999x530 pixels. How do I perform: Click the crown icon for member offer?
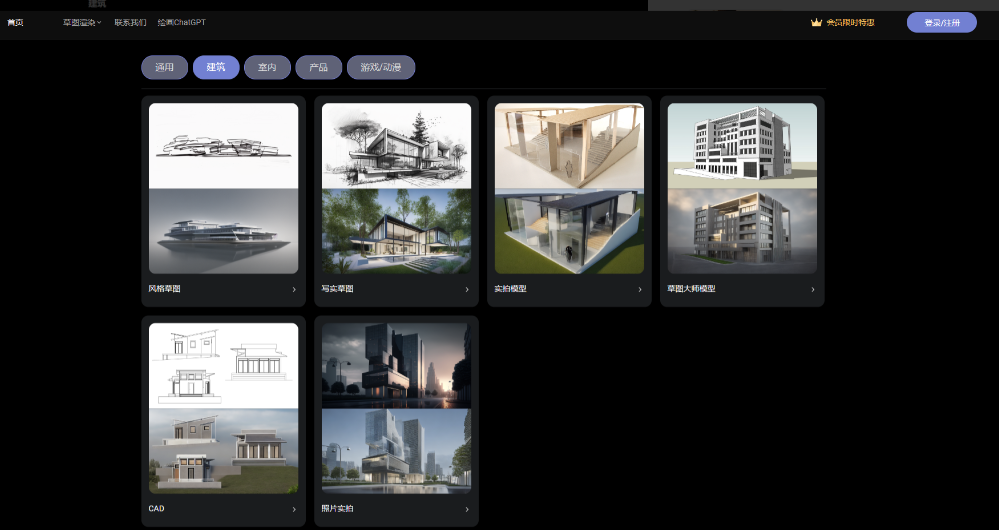click(816, 22)
